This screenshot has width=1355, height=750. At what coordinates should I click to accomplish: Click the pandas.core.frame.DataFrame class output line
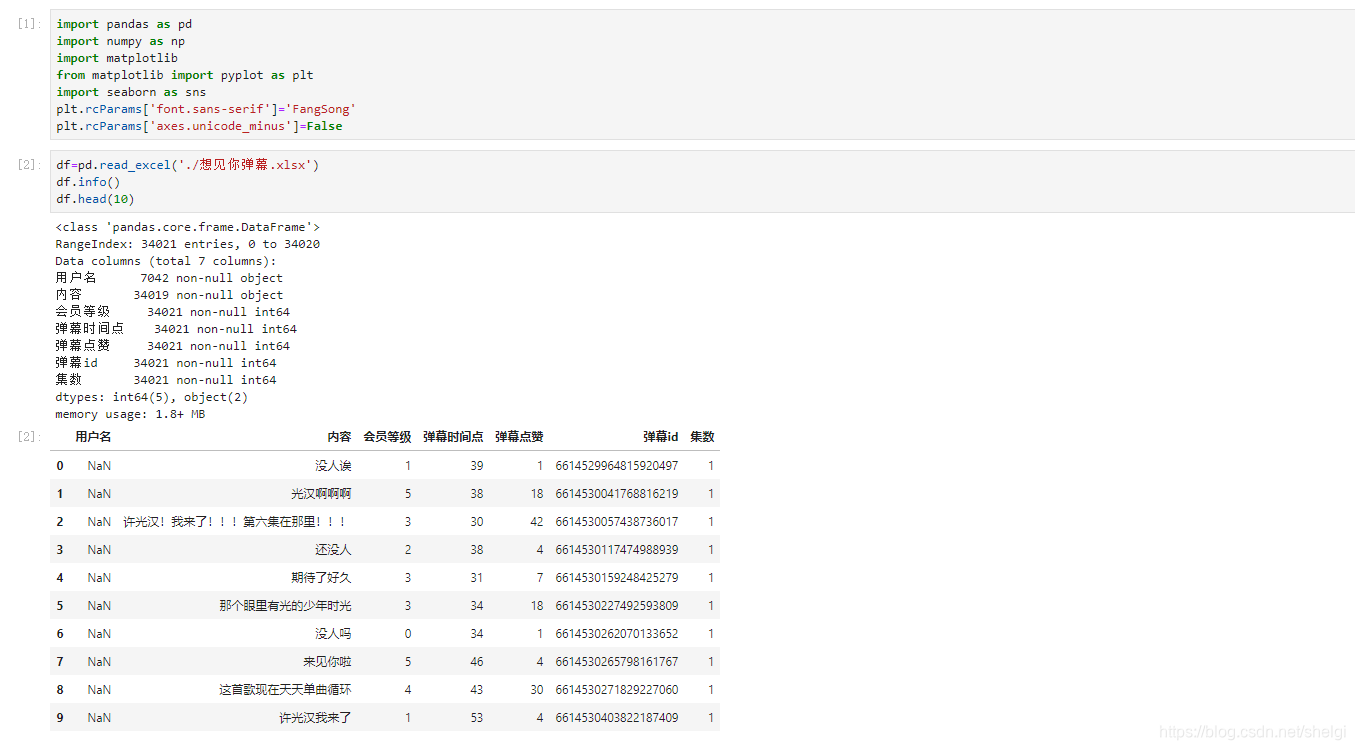[188, 227]
